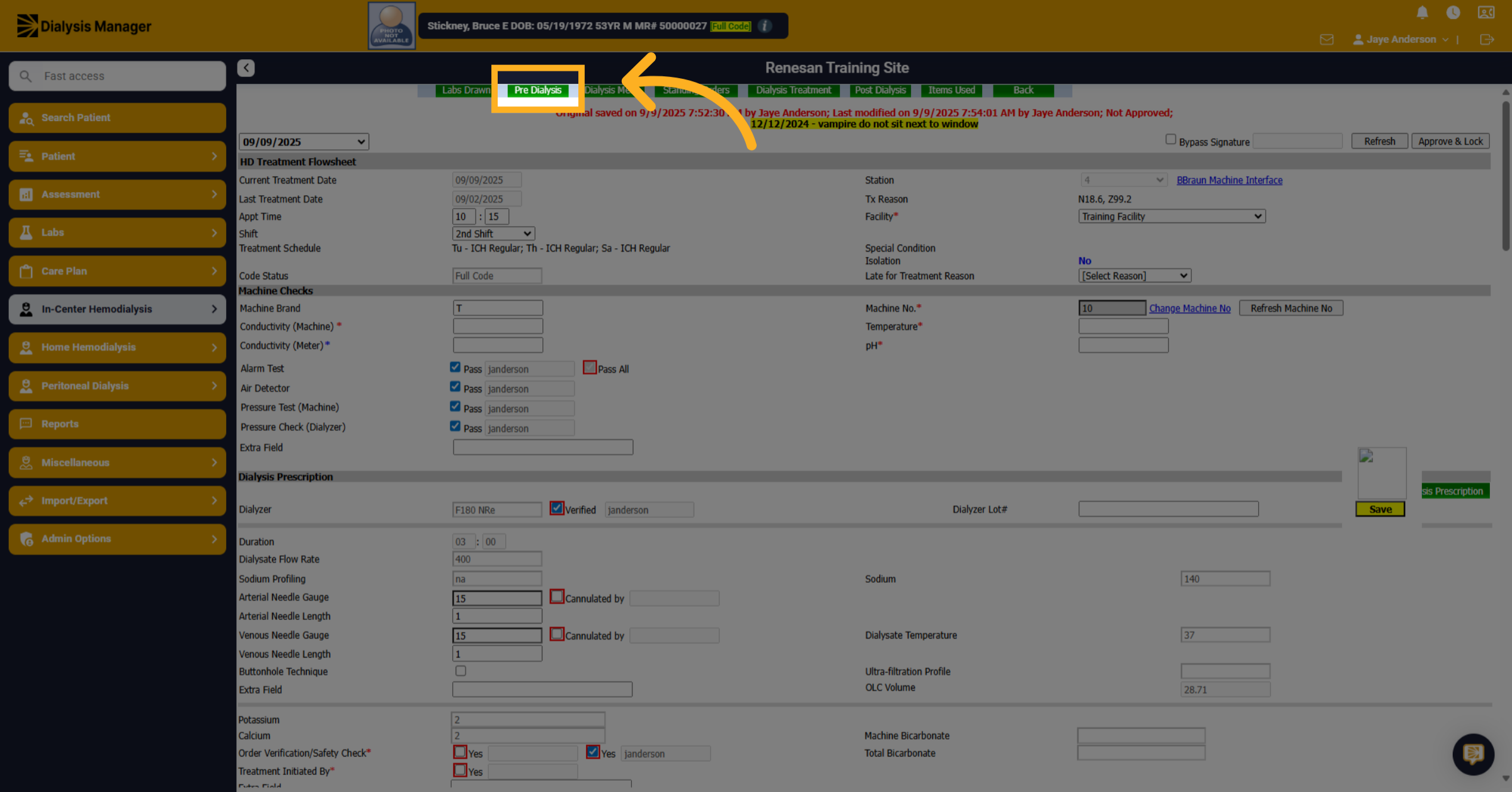
Task: Open the BBraun Machine Interface link
Action: 1229,180
